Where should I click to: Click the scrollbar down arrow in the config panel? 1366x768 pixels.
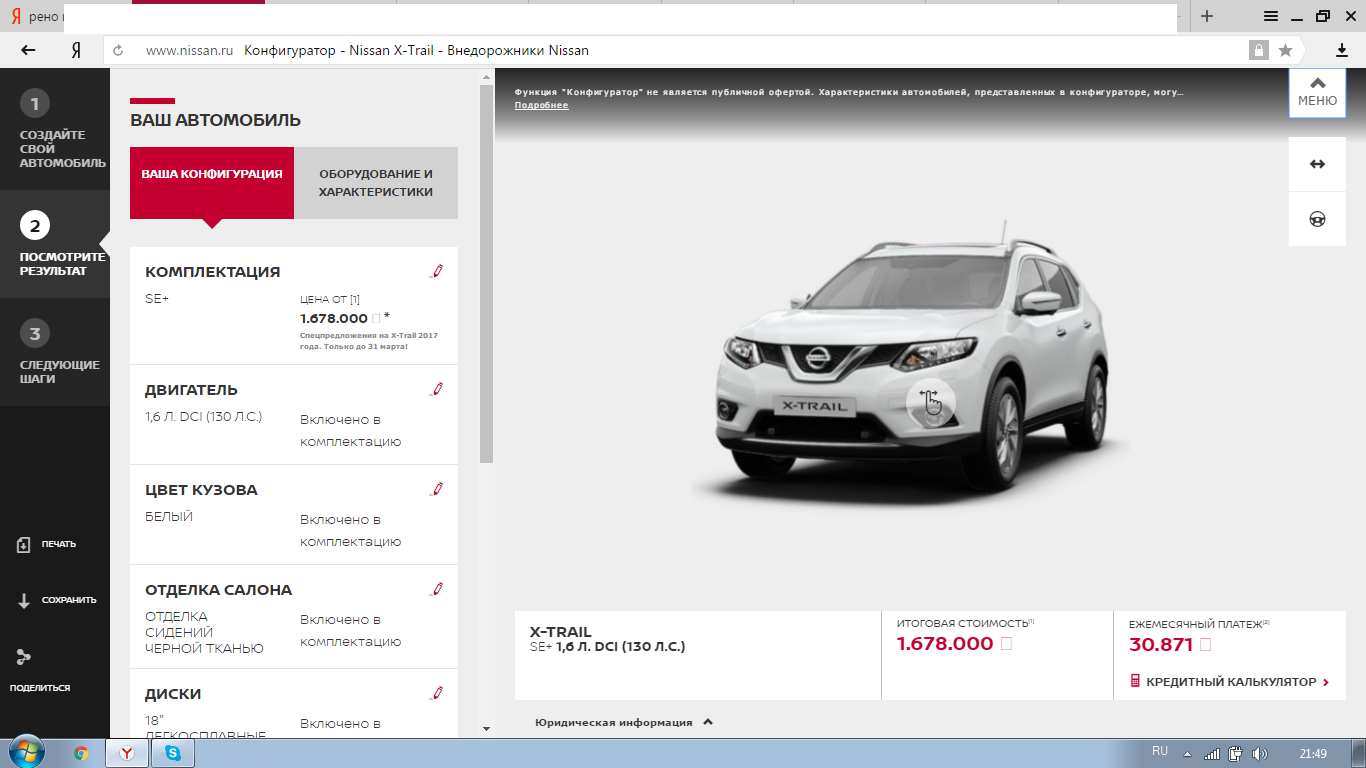pos(486,729)
